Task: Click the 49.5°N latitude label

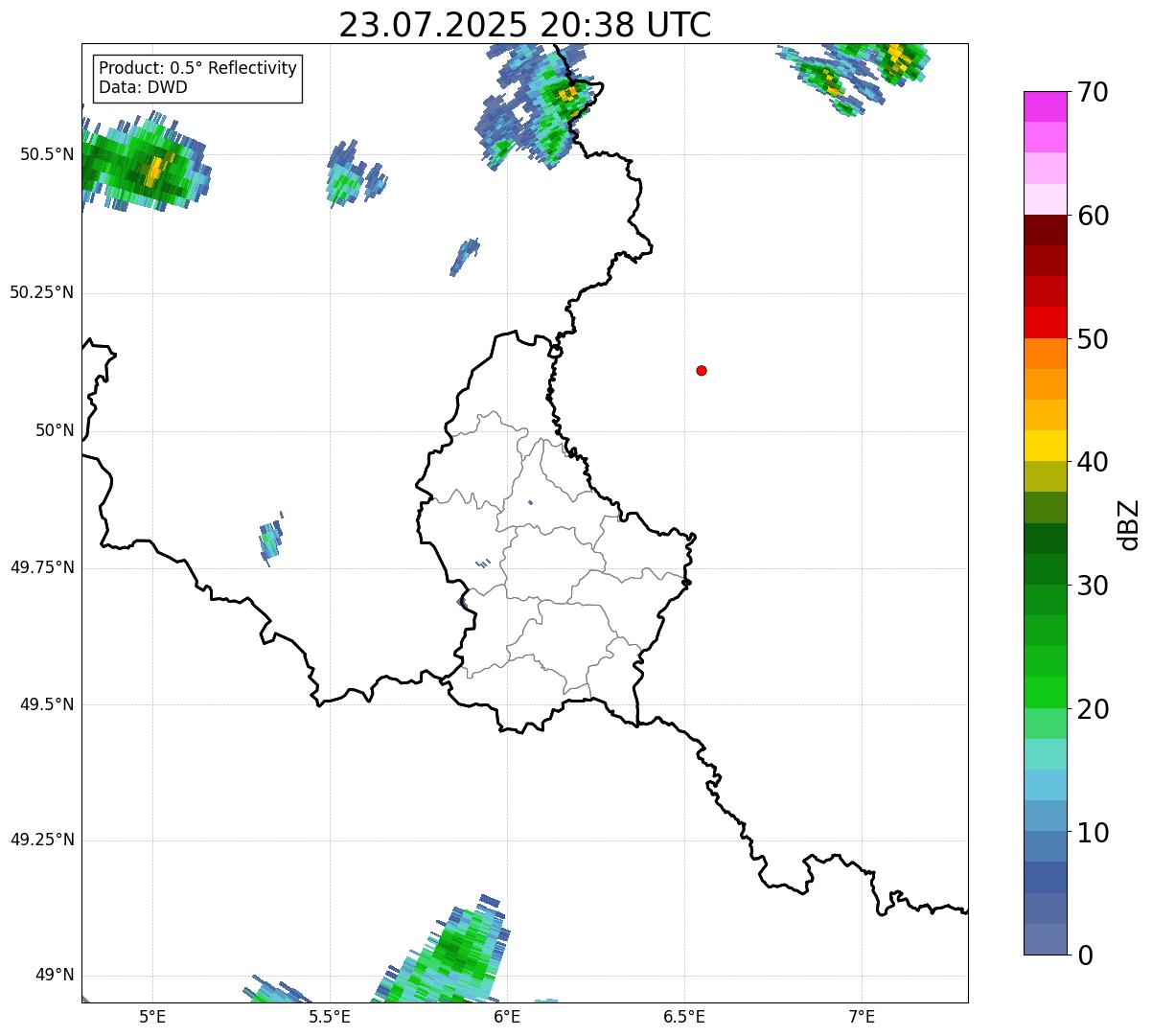Action: (x=47, y=704)
